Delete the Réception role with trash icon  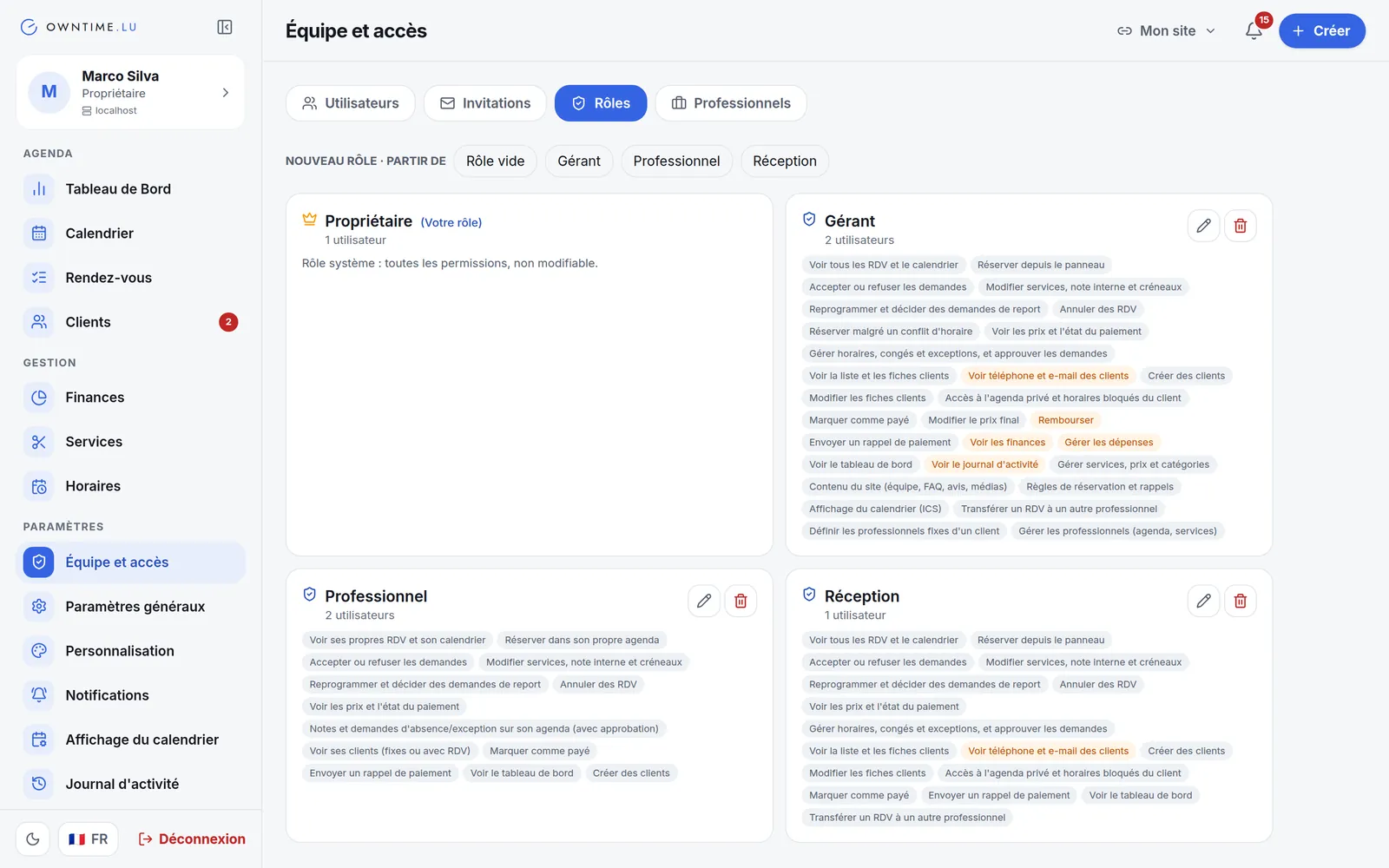1241,601
